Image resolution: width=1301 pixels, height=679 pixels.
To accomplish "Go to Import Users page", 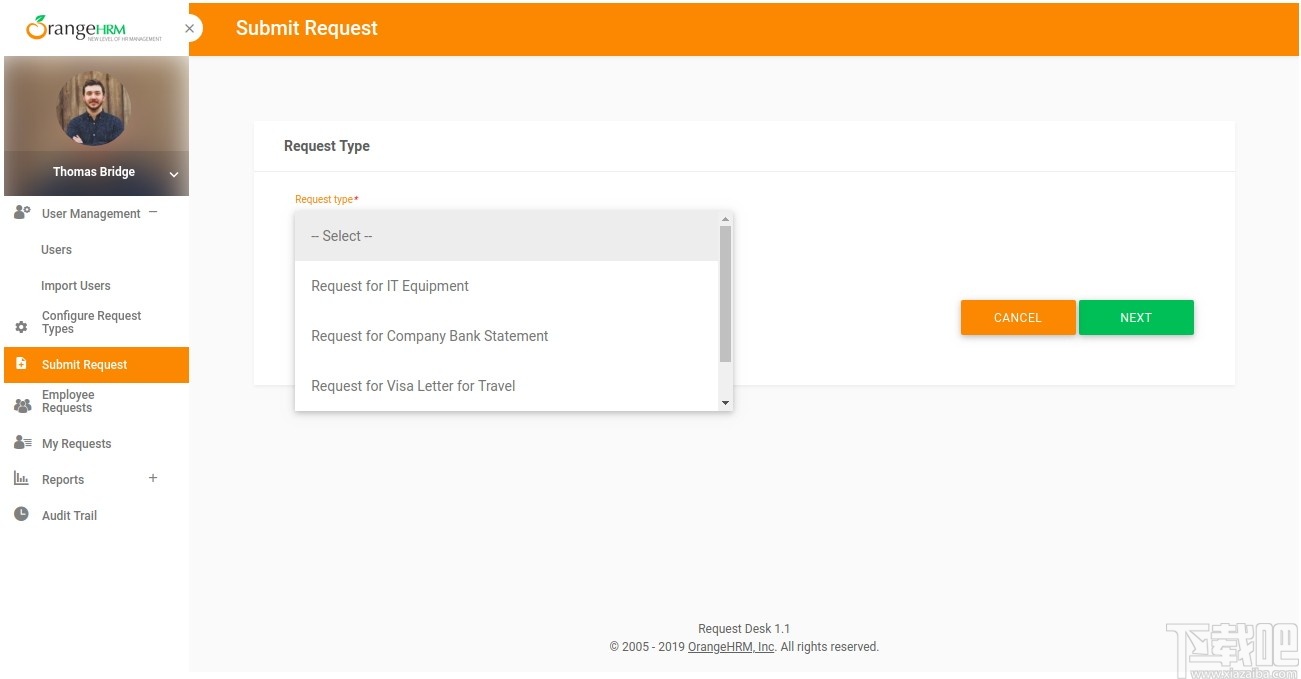I will coord(76,286).
